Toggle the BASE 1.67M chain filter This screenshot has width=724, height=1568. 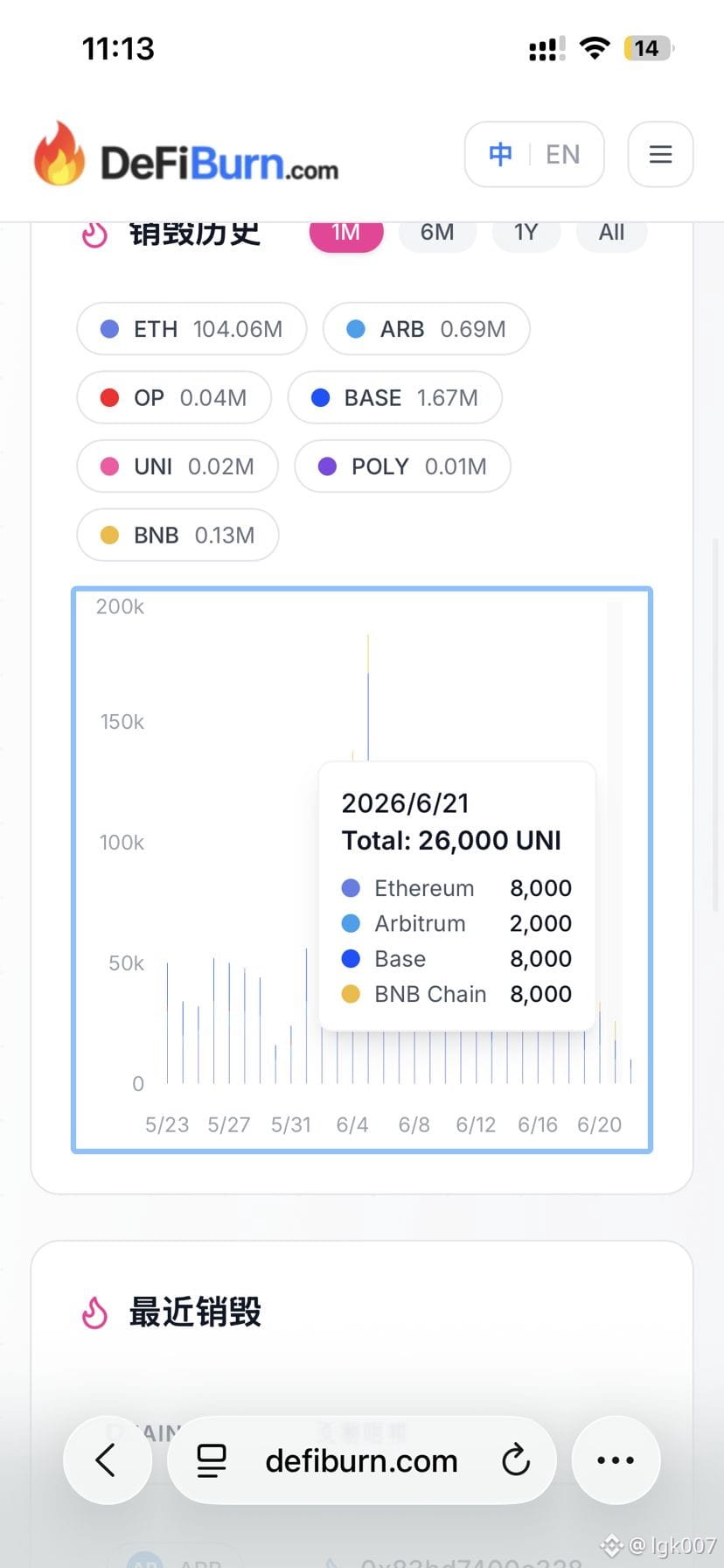click(x=394, y=397)
